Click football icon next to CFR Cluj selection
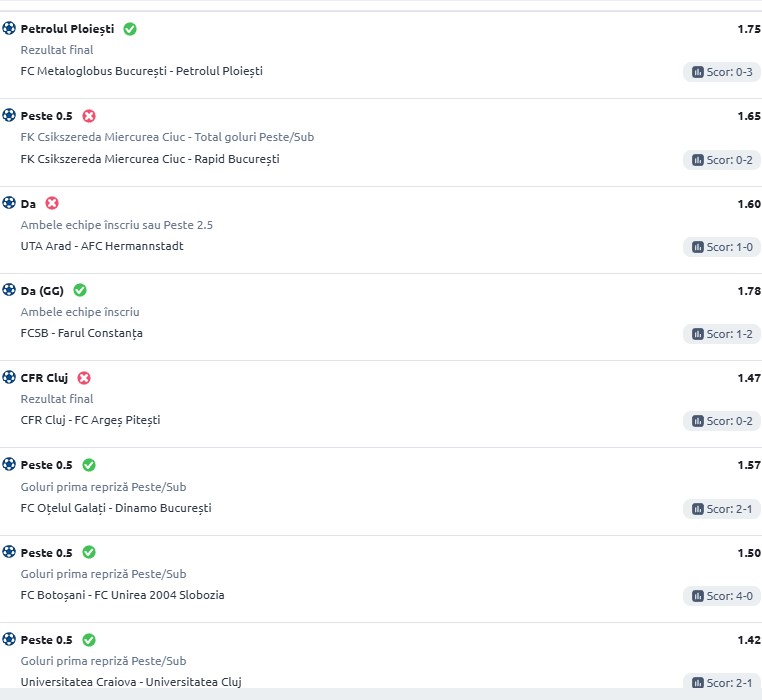The width and height of the screenshot is (762, 700). 9,377
